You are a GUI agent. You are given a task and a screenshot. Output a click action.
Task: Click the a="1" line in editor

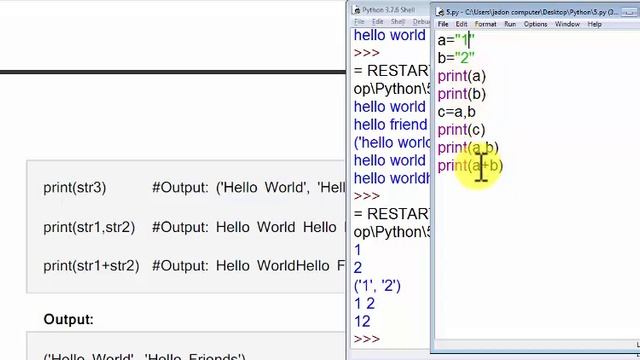point(456,40)
